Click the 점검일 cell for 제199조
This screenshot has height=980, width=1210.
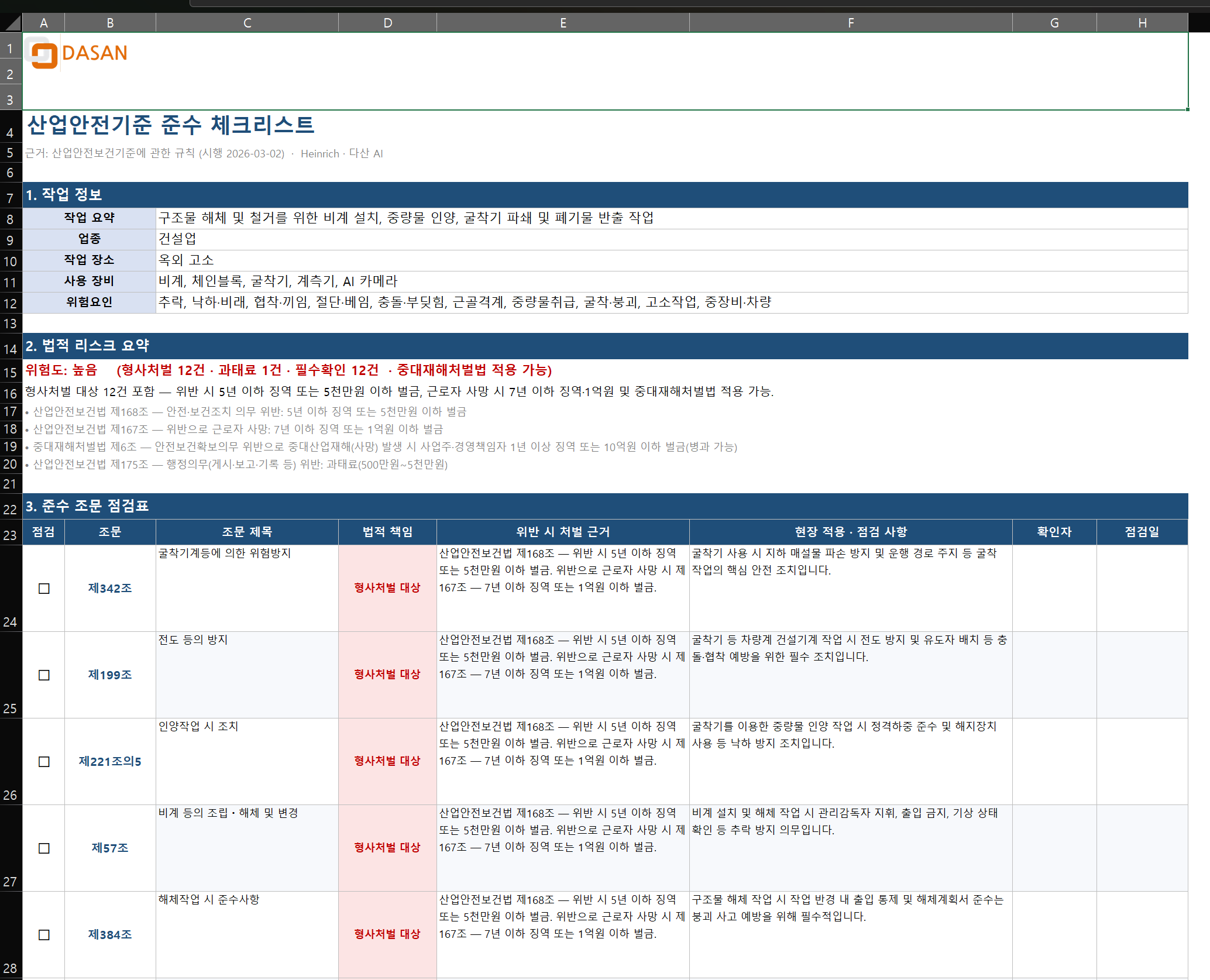[1143, 675]
